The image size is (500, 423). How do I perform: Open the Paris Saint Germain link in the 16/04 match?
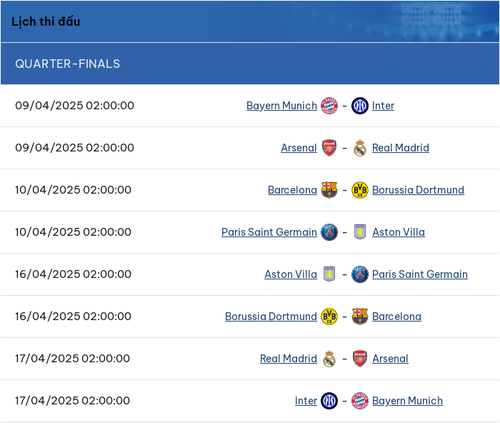click(420, 274)
